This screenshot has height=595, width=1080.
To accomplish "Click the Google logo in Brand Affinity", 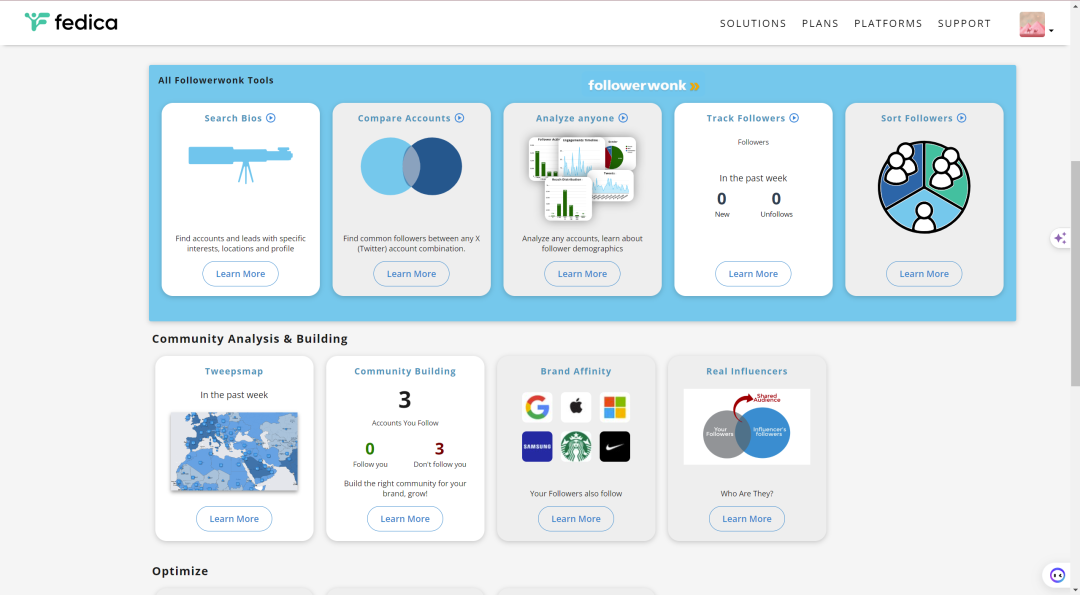I will pyautogui.click(x=537, y=407).
